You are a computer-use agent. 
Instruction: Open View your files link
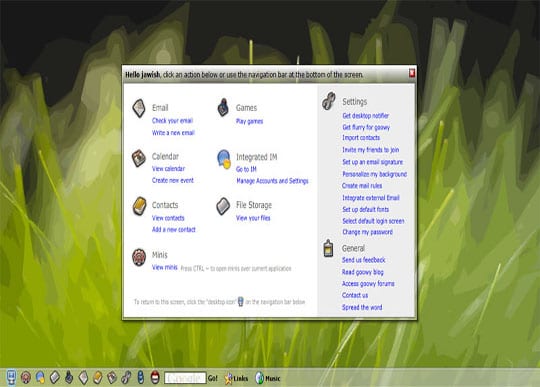[253, 218]
